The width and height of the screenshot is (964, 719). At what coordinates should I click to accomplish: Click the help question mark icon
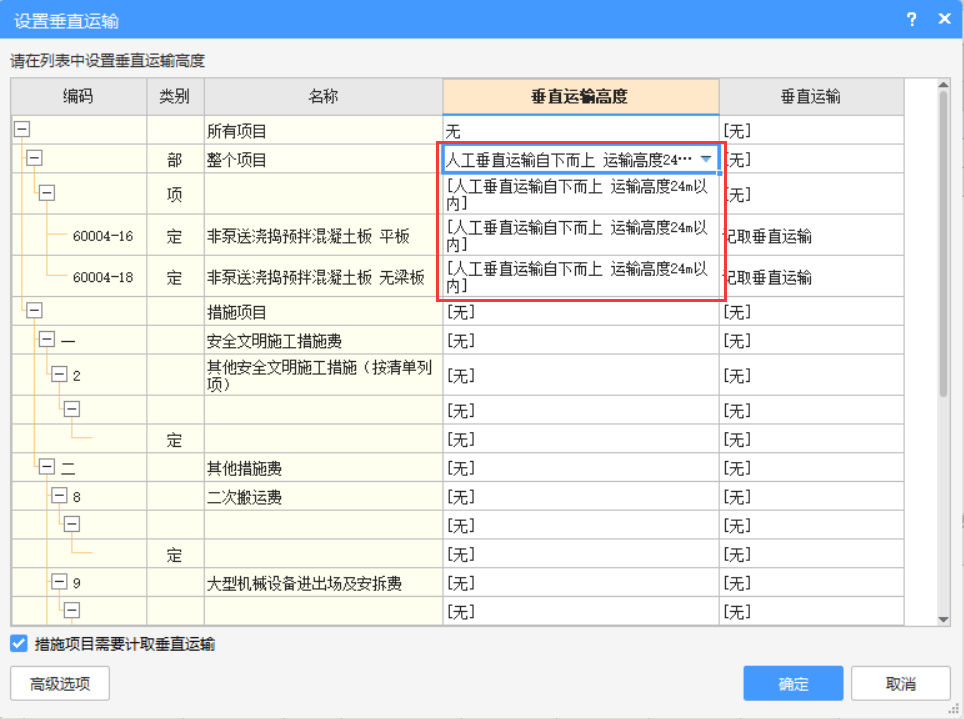[911, 19]
